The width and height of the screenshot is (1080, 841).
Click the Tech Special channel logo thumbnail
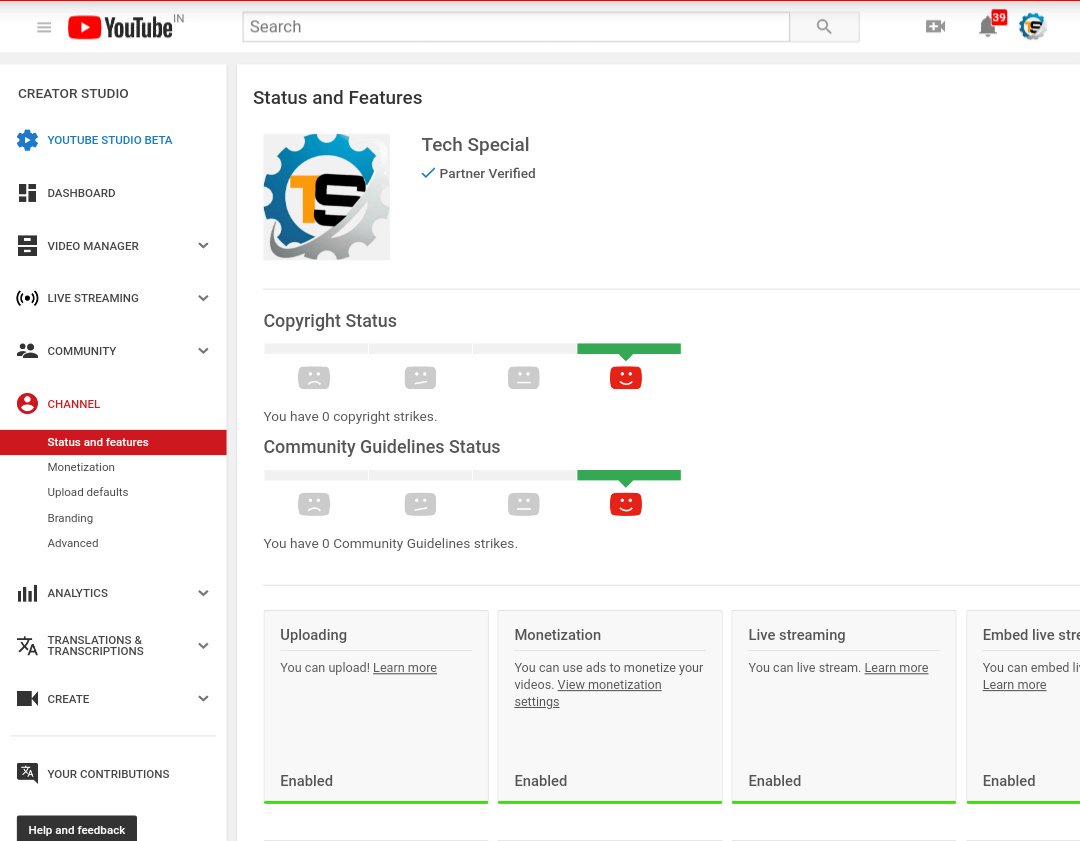pos(326,197)
